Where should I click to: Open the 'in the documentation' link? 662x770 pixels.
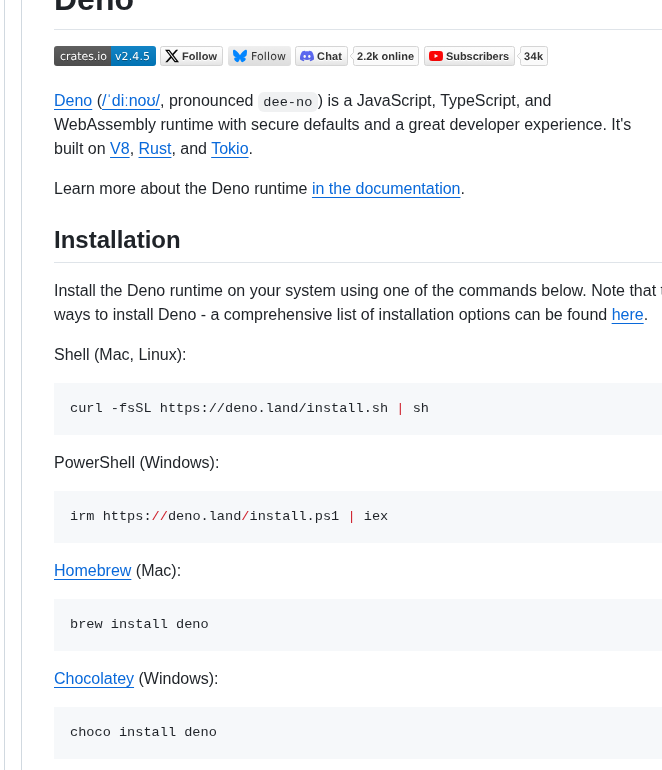(386, 189)
